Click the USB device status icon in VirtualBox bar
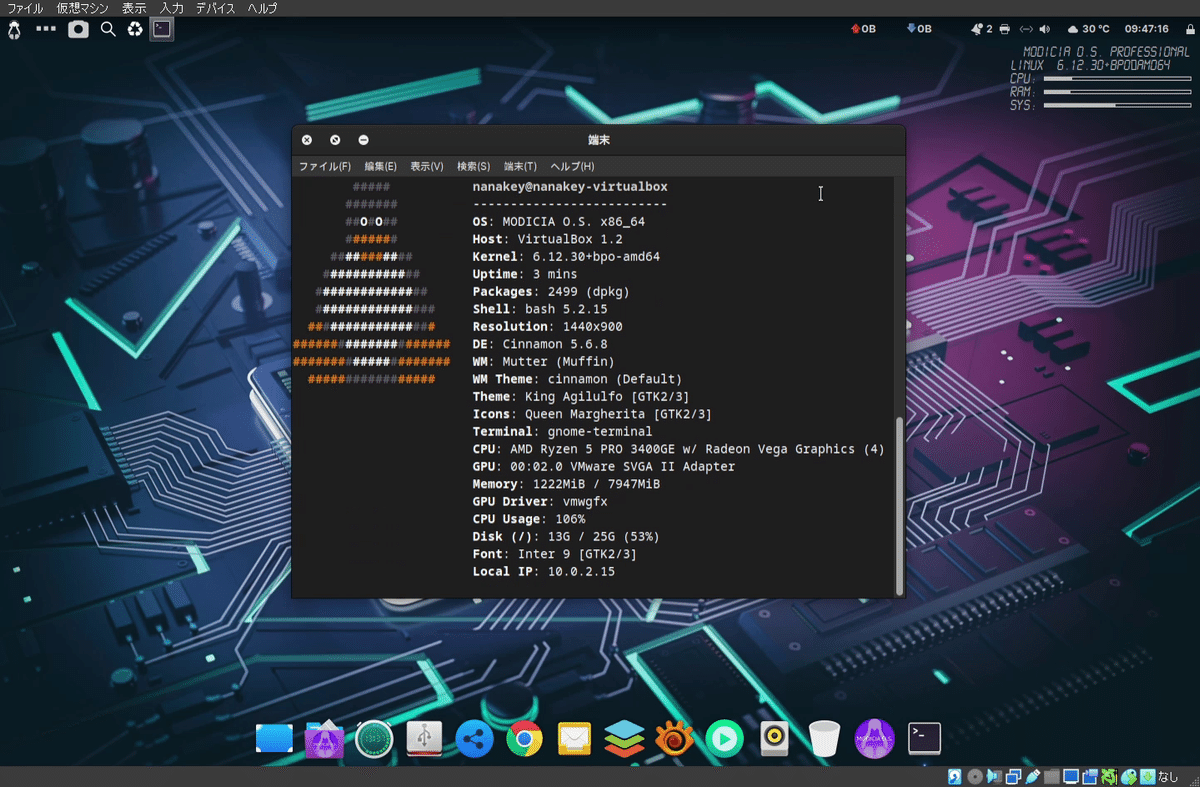This screenshot has height=787, width=1200. click(x=1032, y=776)
